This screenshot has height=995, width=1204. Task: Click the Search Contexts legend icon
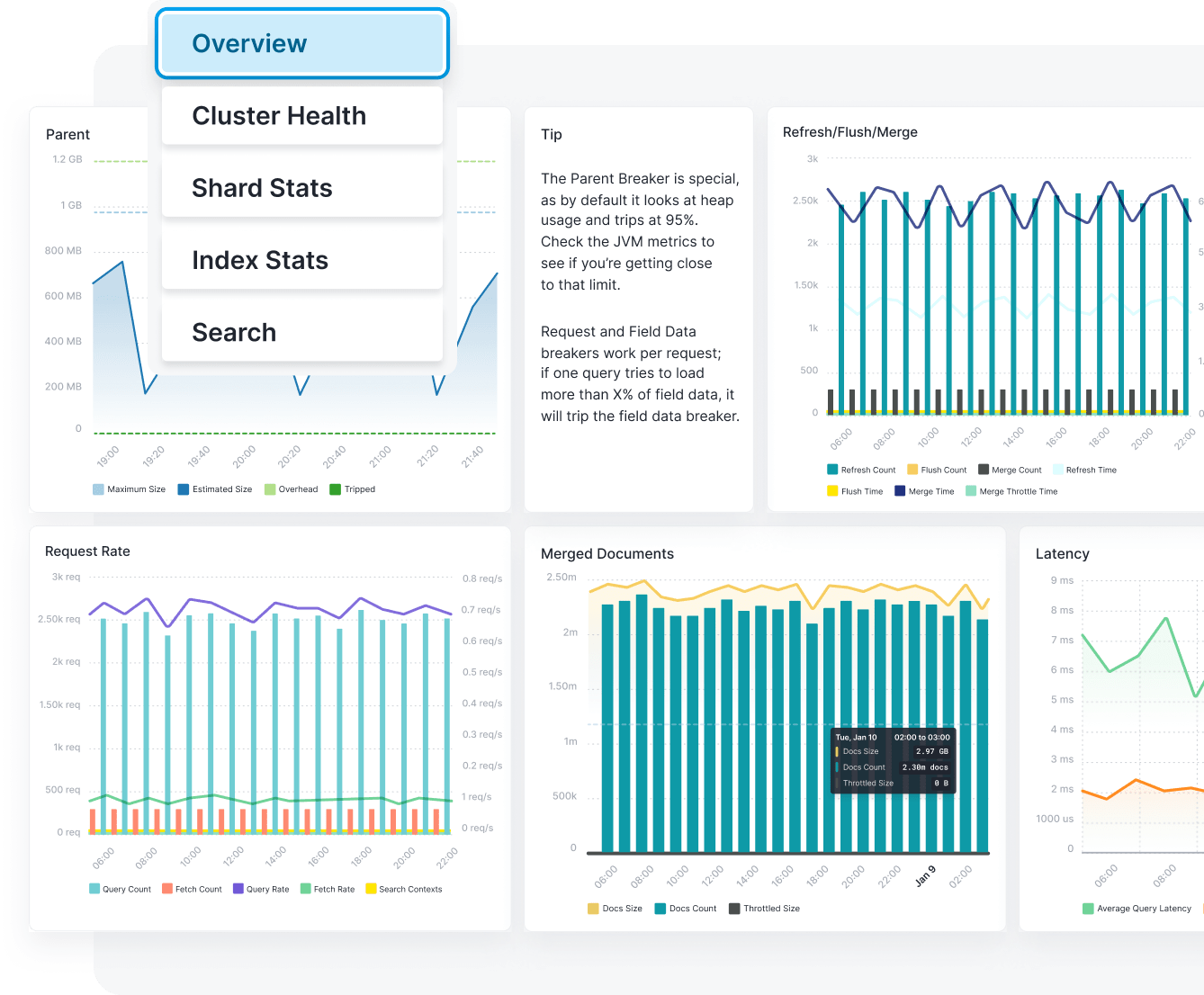point(371,888)
